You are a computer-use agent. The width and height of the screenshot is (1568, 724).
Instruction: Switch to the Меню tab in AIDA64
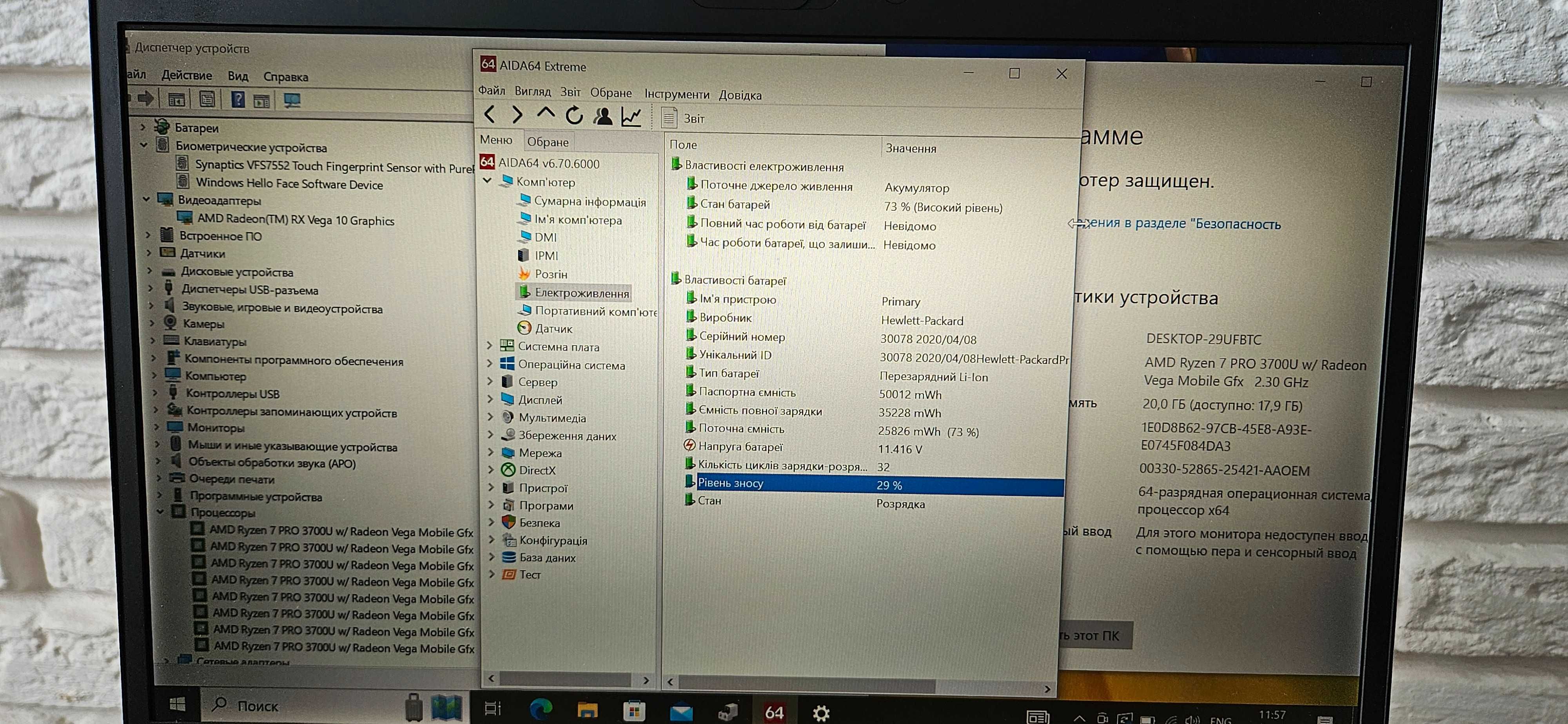(x=496, y=140)
